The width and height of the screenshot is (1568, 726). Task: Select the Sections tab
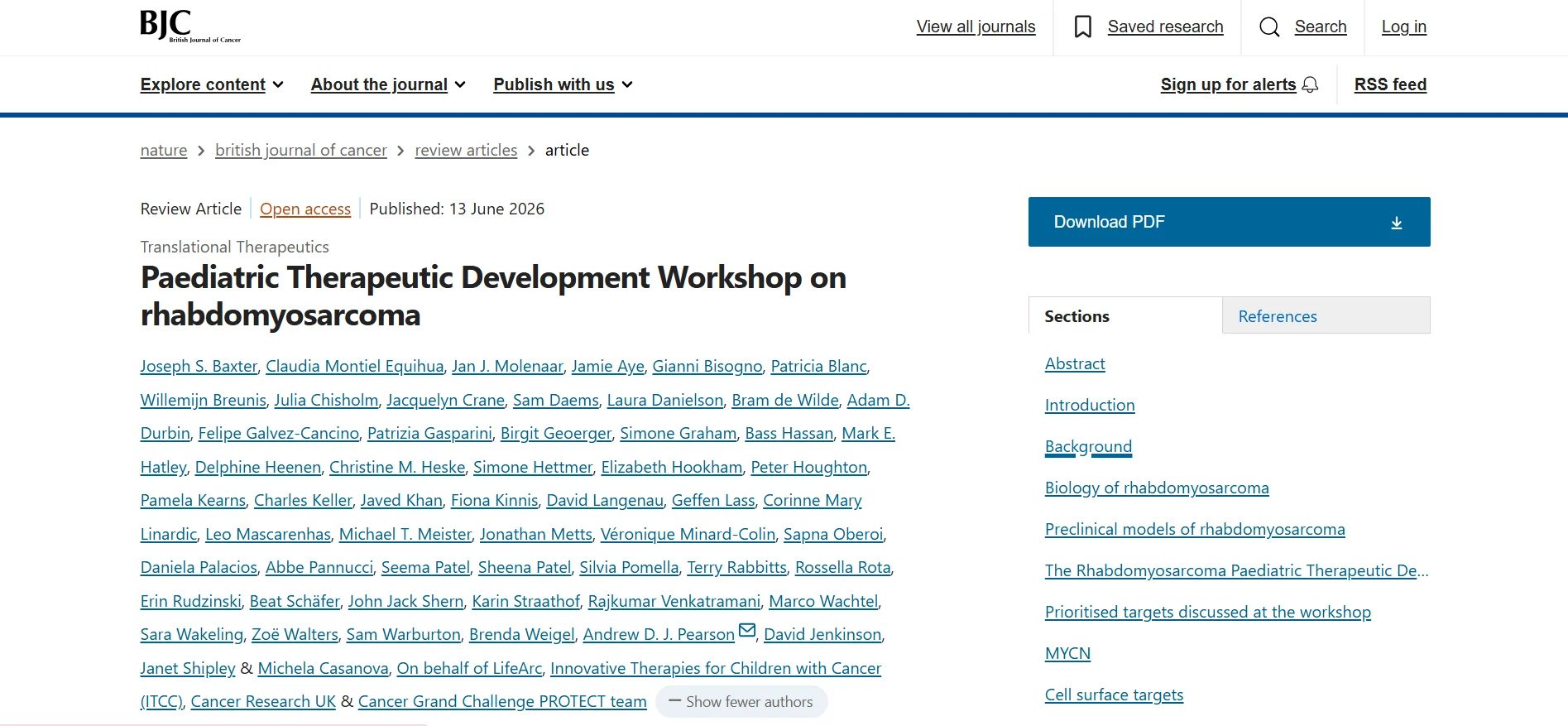(1125, 315)
